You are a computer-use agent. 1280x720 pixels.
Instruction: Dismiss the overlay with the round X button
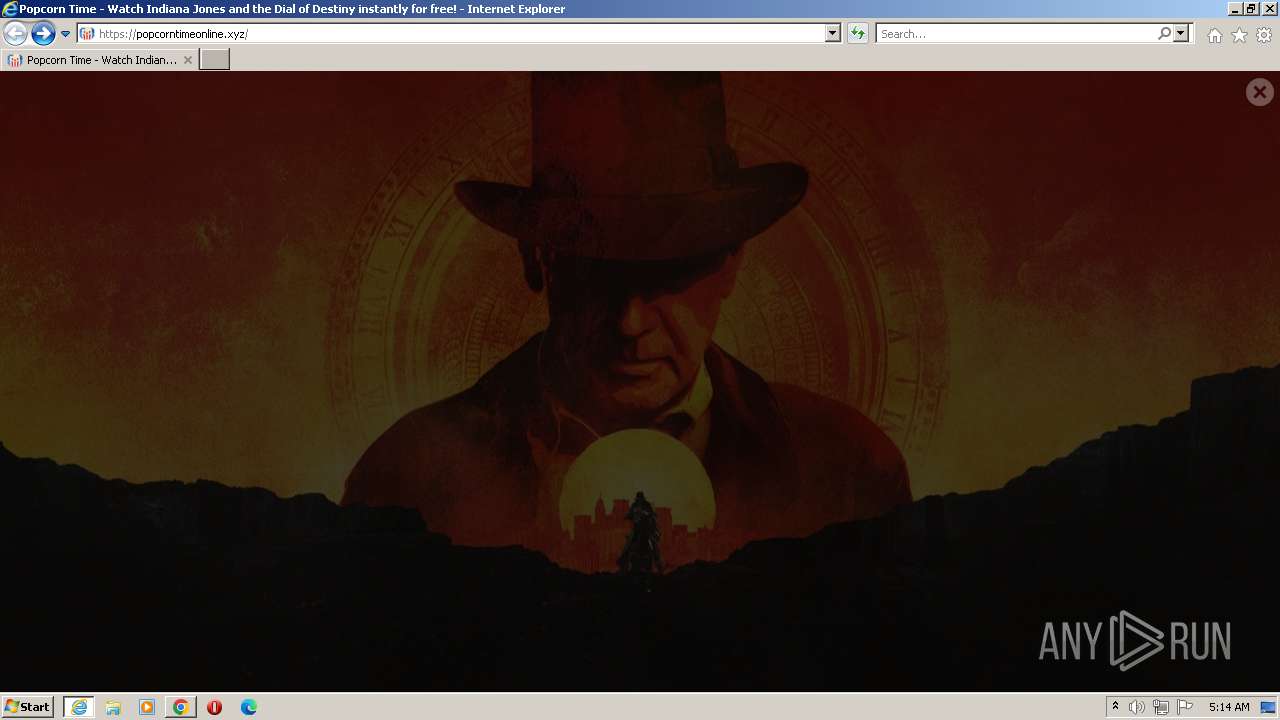coord(1259,92)
